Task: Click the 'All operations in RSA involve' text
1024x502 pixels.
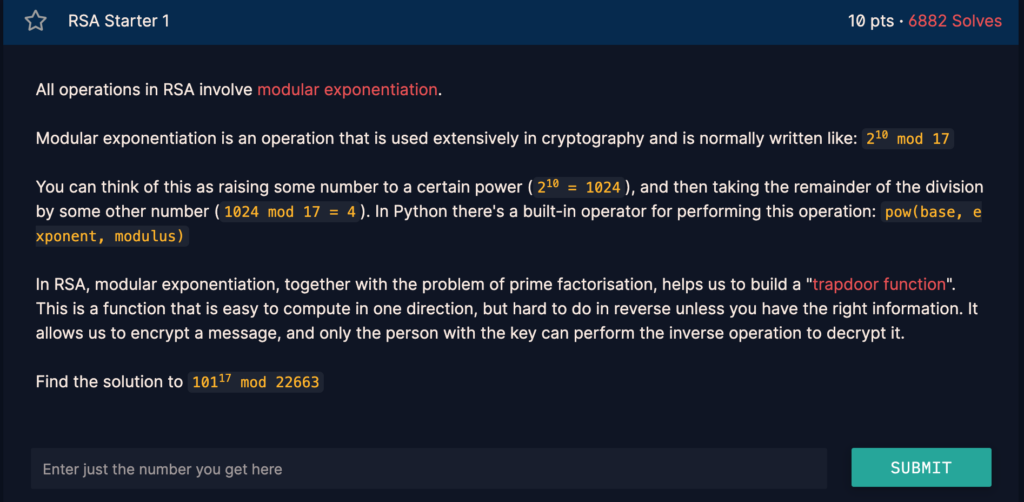Action: tap(145, 90)
